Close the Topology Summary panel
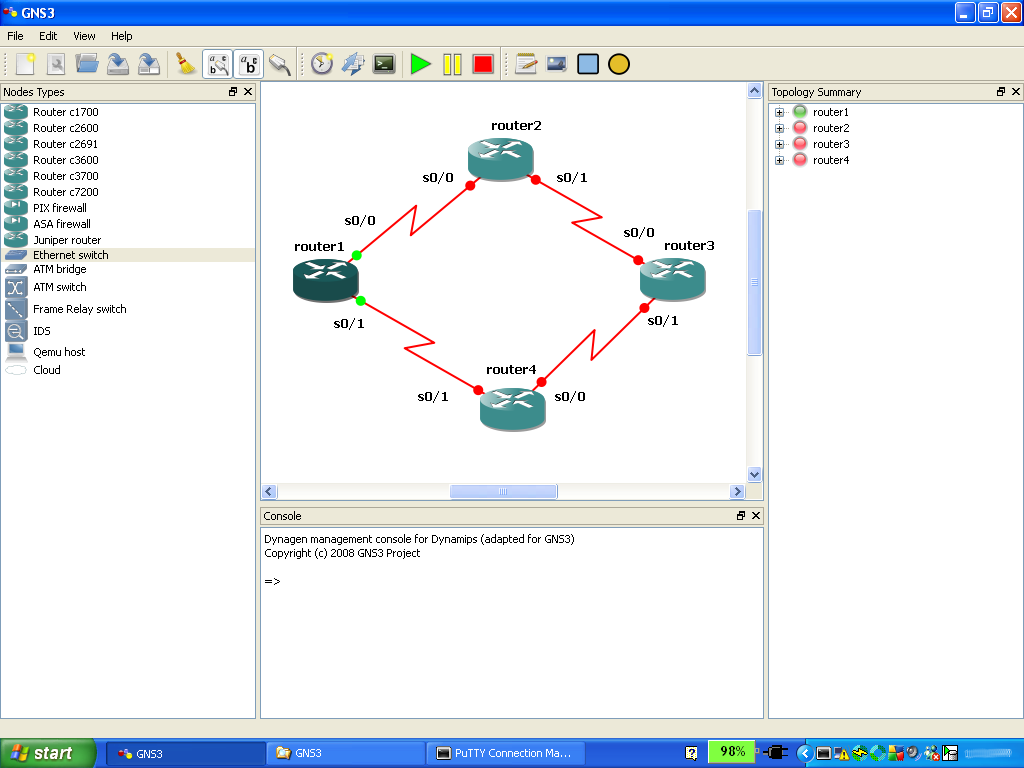Screen dimensions: 1024x768 coord(1016,92)
